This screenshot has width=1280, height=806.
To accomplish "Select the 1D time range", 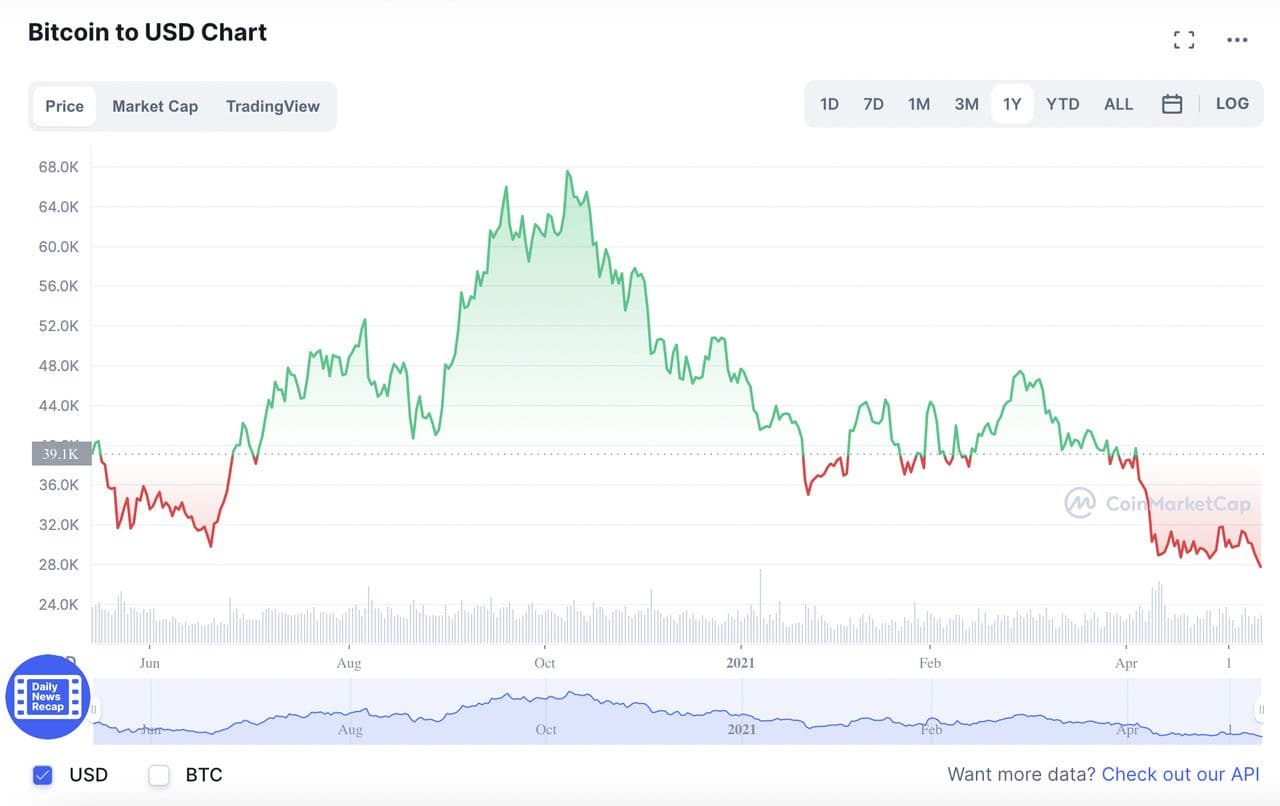I will [829, 104].
